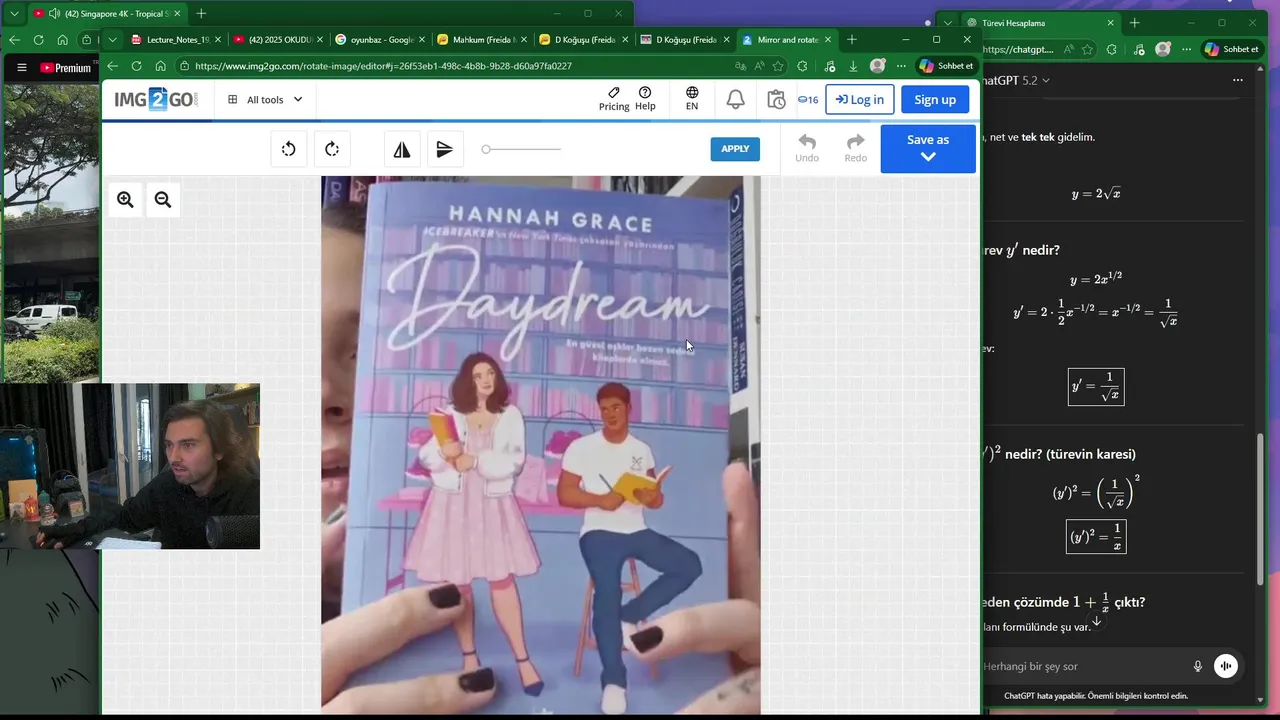The height and width of the screenshot is (720, 1280).
Task: Switch to the Lecture_Notes tab
Action: click(x=177, y=40)
